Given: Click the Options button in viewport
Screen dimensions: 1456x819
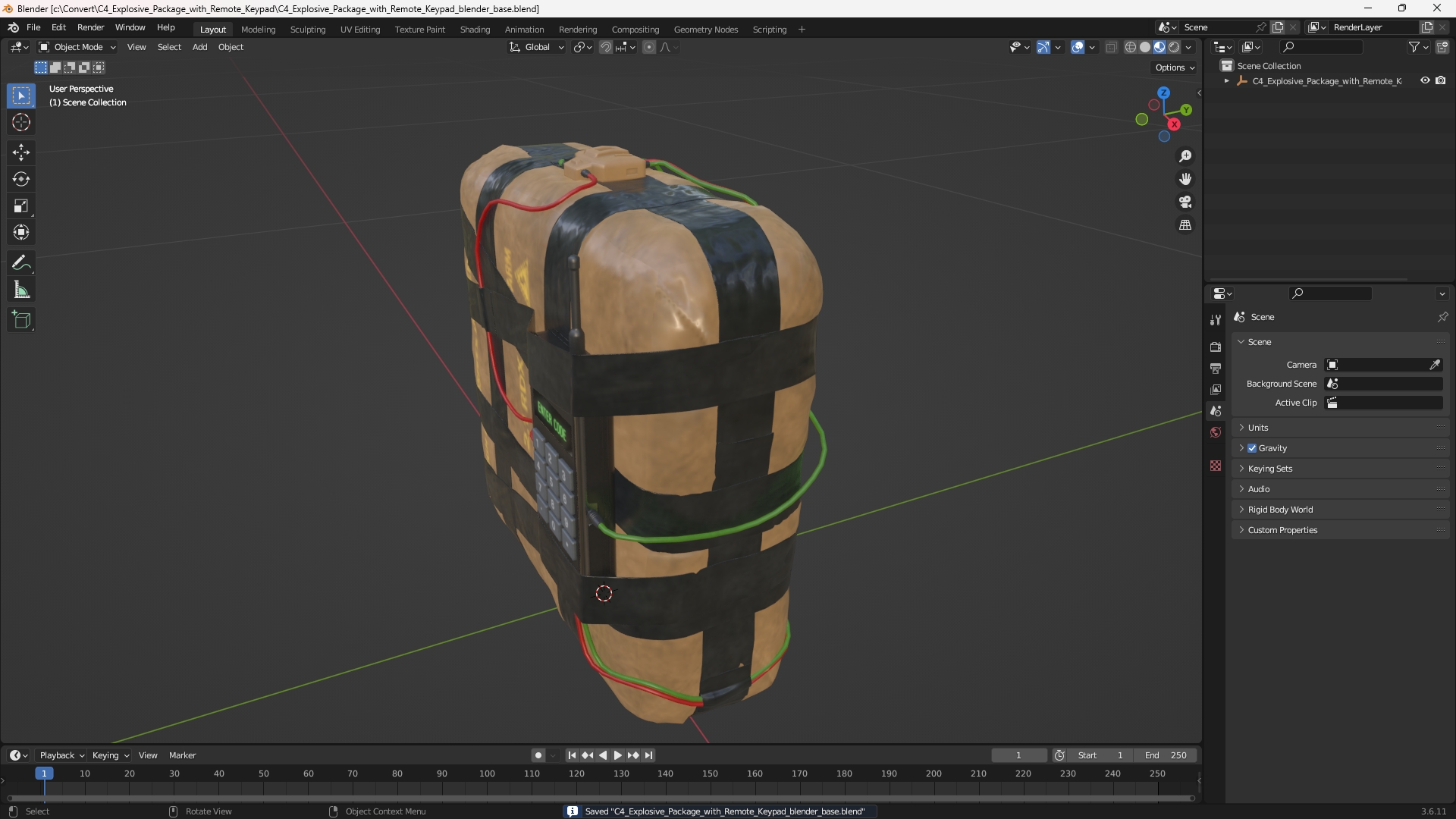Looking at the screenshot, I should [1174, 67].
